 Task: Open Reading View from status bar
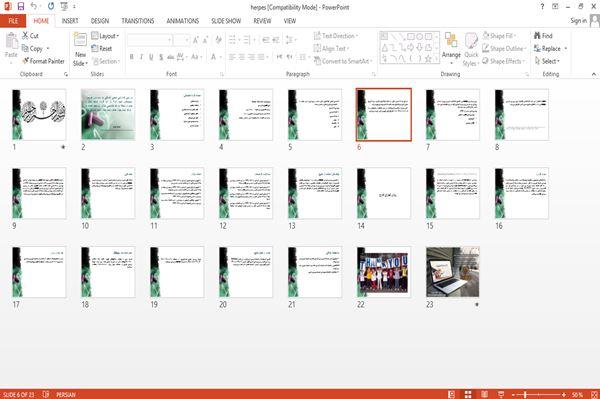(484, 394)
